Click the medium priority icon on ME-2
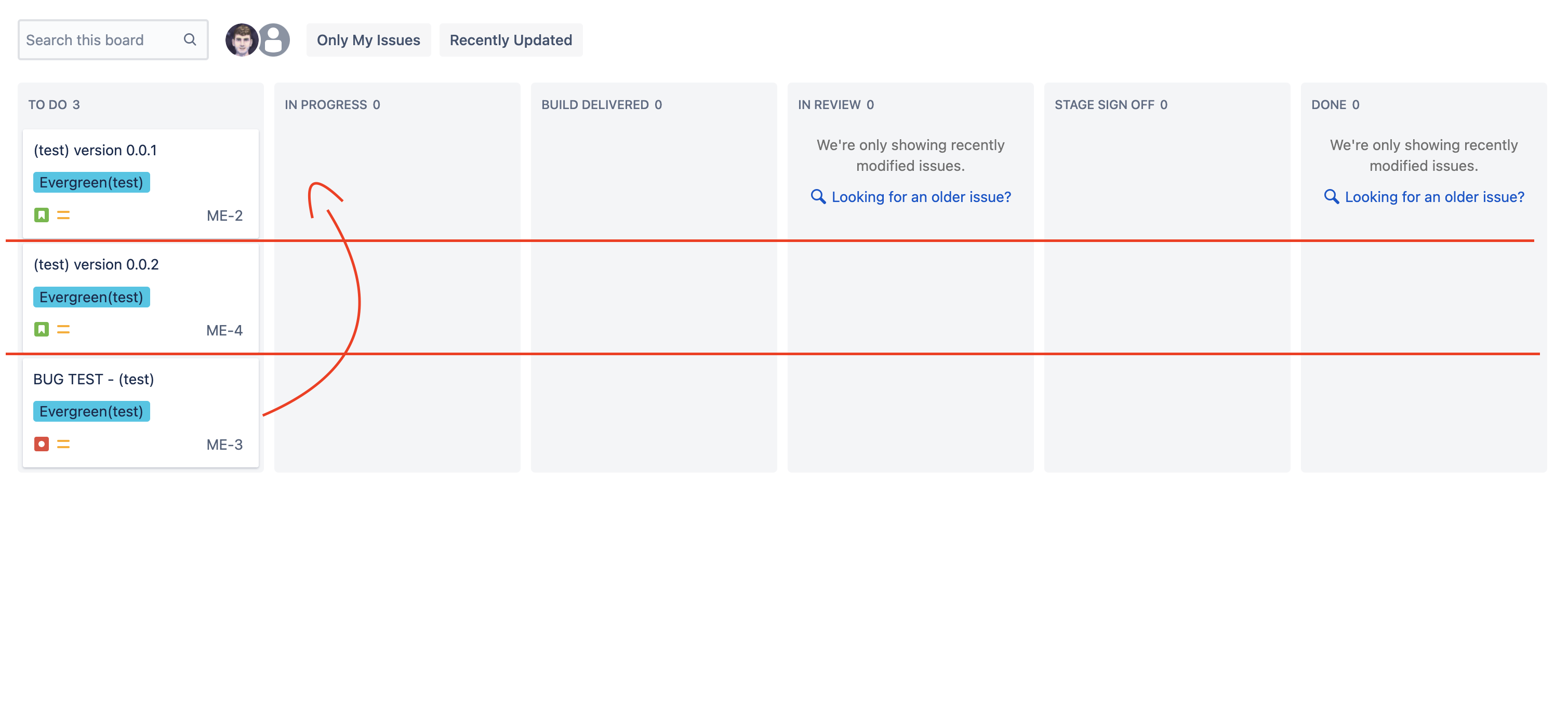Screen dimensions: 1568x726 click(63, 215)
